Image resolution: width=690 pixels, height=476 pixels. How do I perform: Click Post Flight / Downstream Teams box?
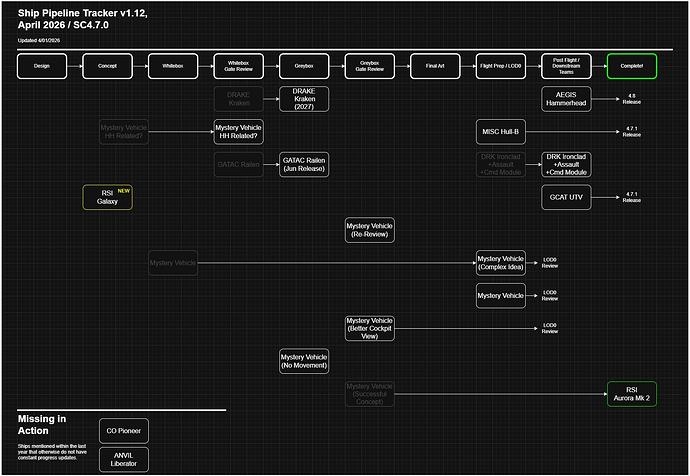[x=566, y=66]
